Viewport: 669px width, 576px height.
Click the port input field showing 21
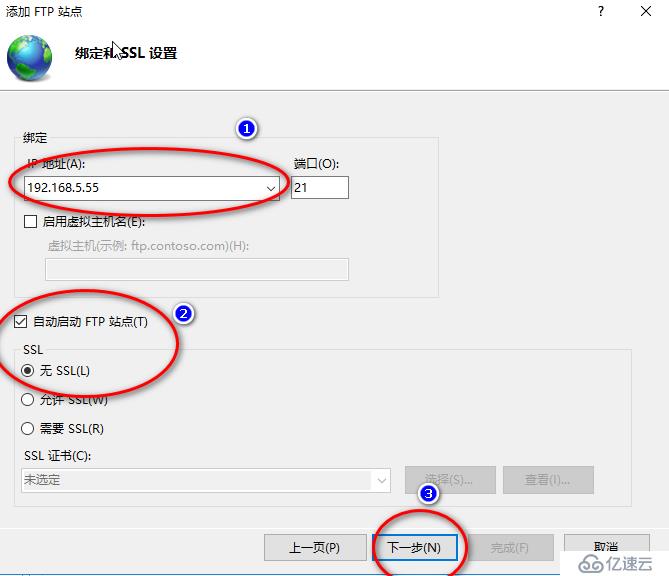(320, 187)
